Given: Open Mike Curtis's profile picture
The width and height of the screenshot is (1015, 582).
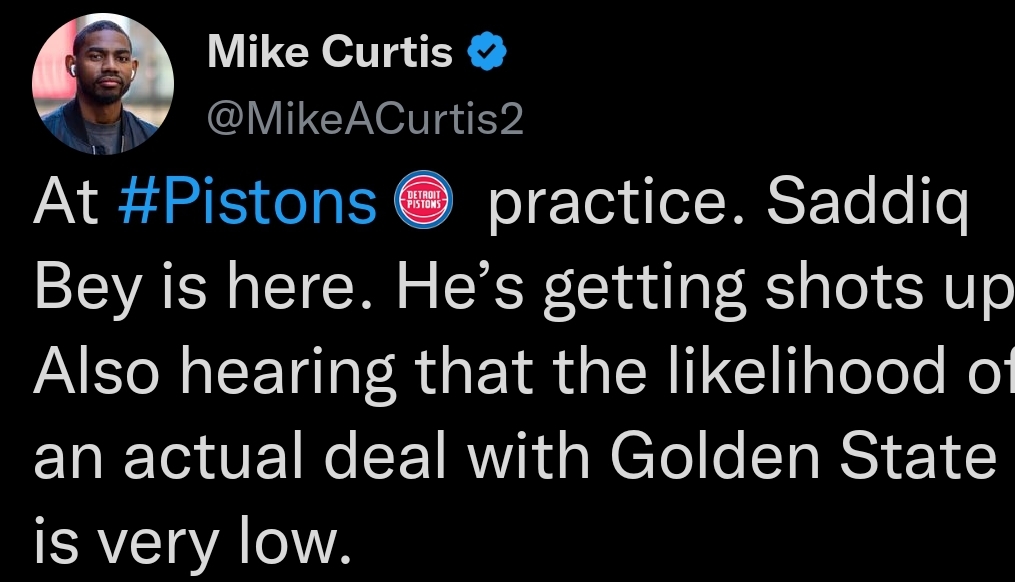Looking at the screenshot, I should (x=103, y=84).
